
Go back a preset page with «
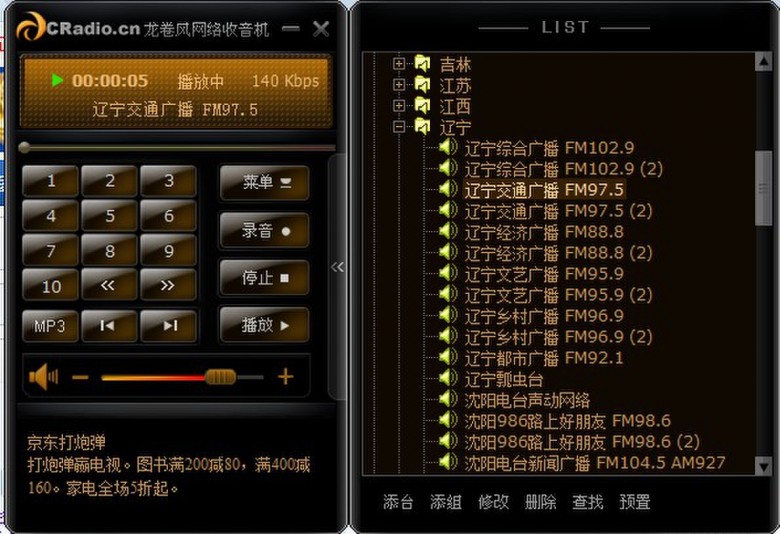[107, 285]
